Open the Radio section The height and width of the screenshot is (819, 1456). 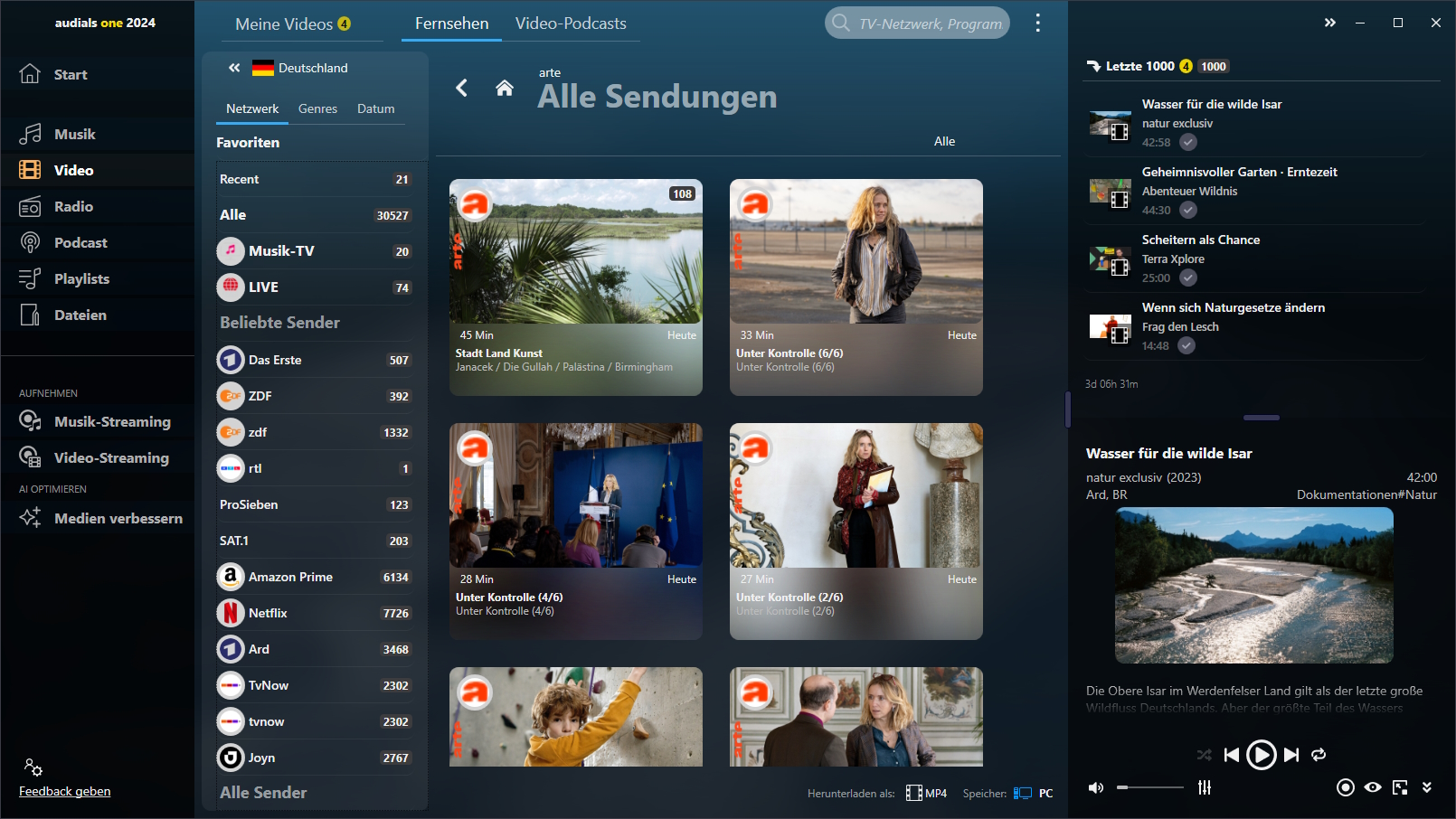(57, 206)
